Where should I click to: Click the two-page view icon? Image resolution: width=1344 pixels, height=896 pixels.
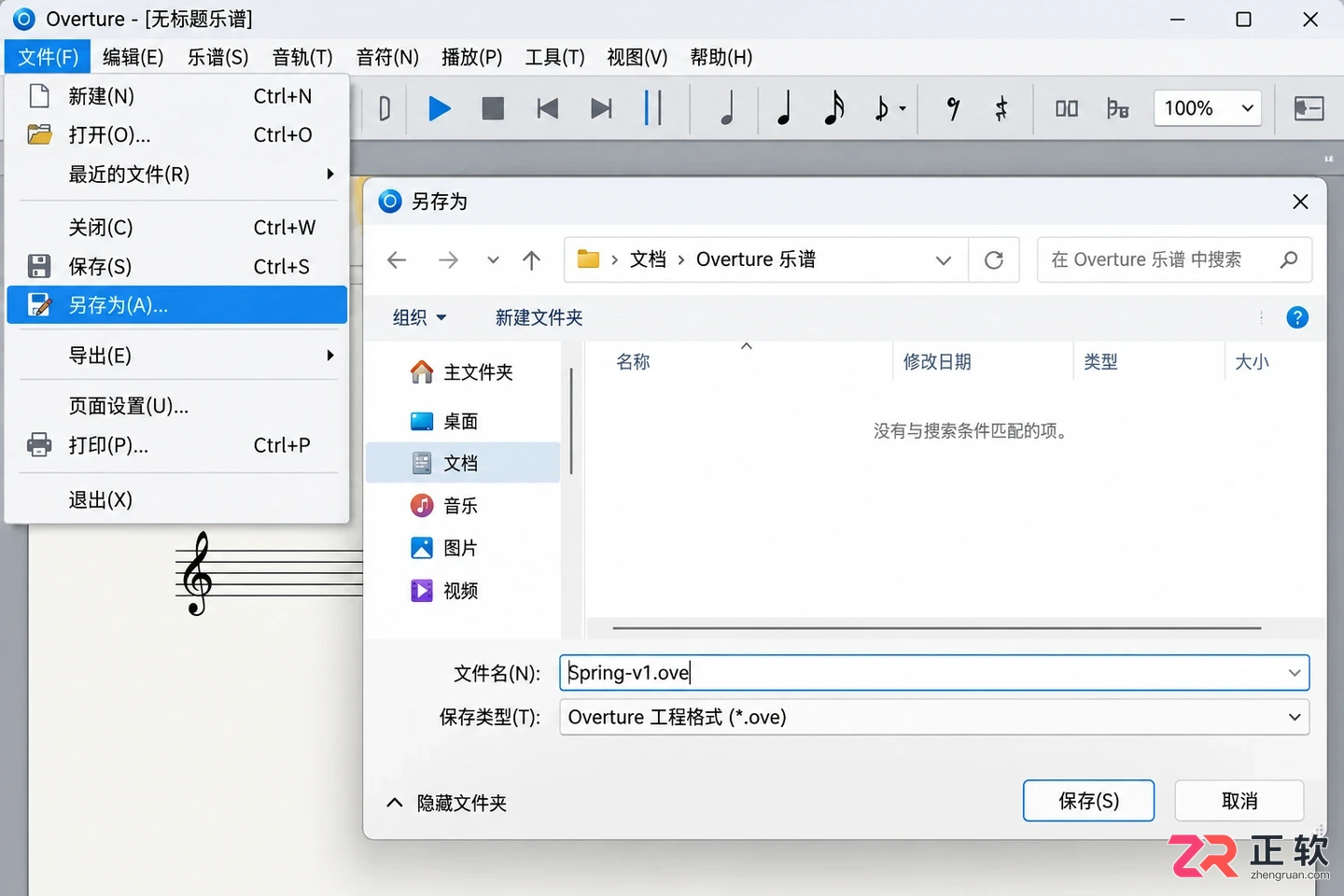[1067, 109]
